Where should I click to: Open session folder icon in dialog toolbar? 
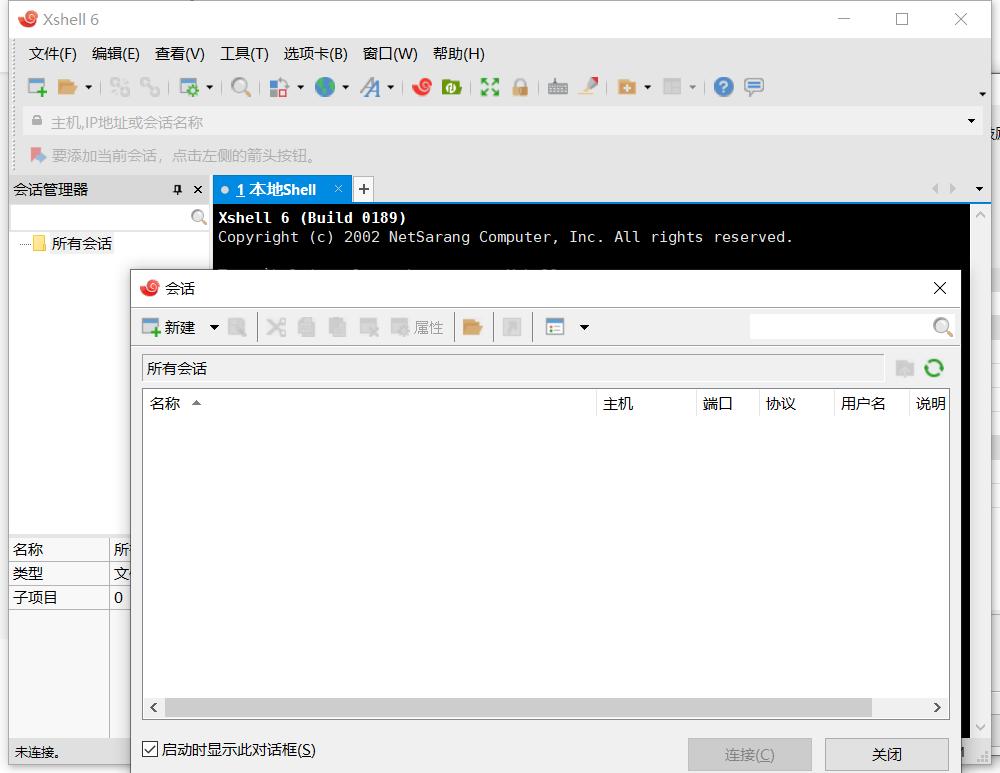(473, 327)
